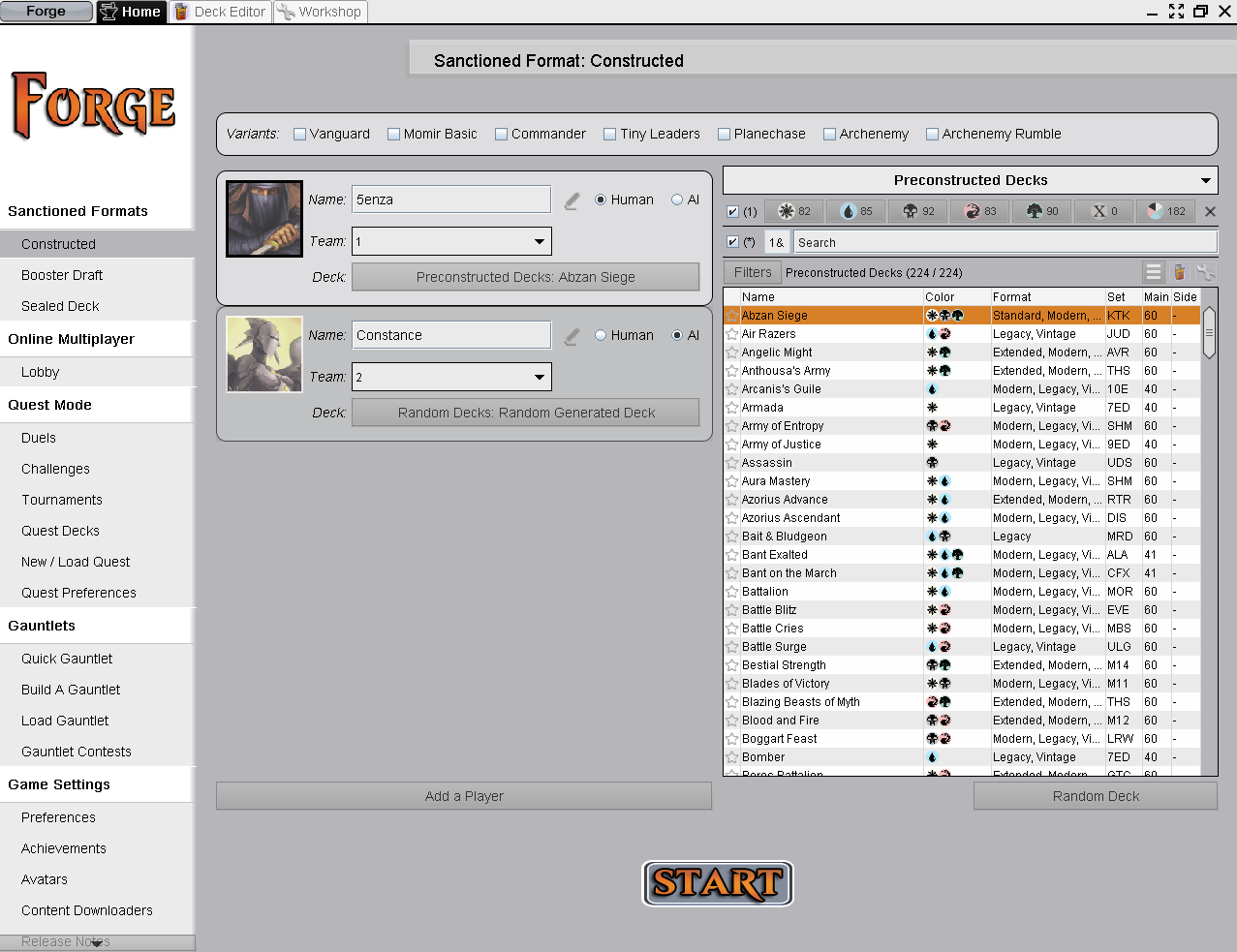Click the wrench view settings icon

[x=1204, y=273]
